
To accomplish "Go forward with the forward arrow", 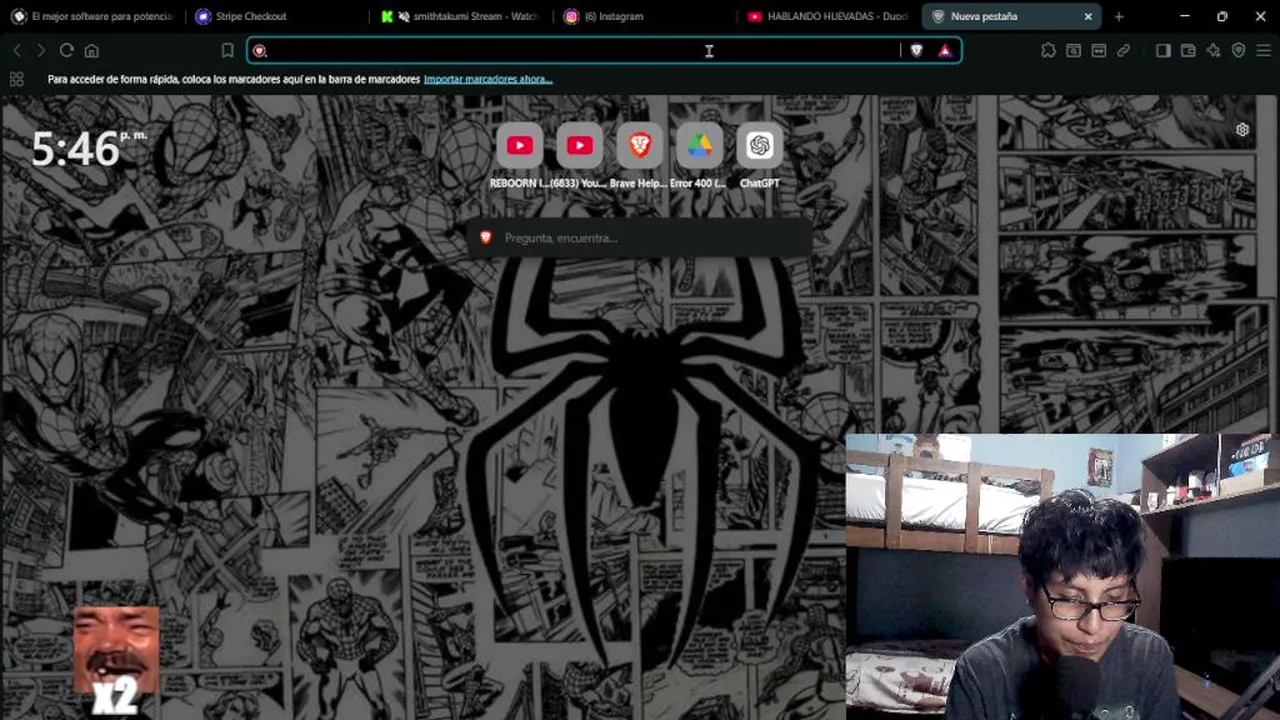I will [41, 51].
